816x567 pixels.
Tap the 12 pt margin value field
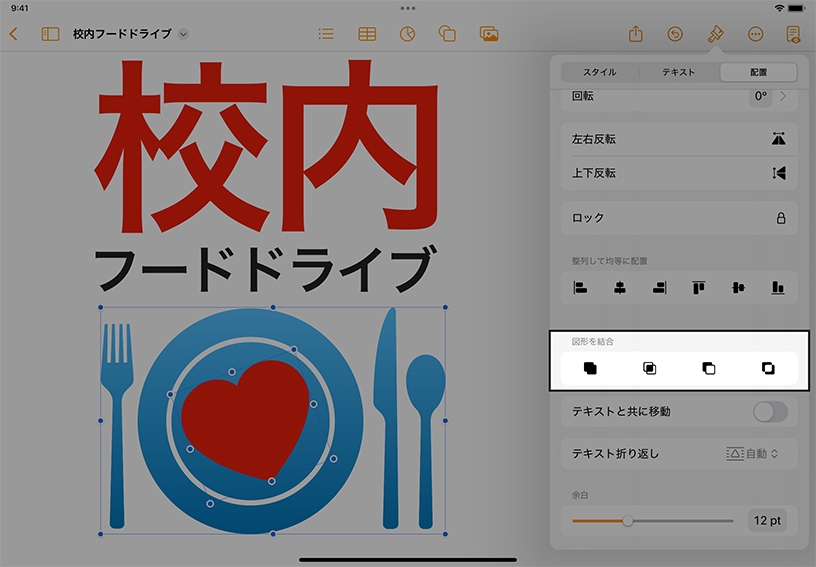[767, 520]
